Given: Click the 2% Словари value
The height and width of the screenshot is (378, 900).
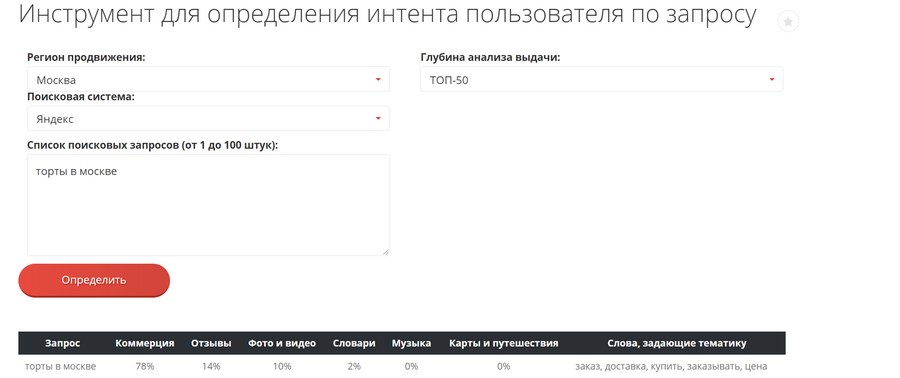Looking at the screenshot, I should coord(354,366).
